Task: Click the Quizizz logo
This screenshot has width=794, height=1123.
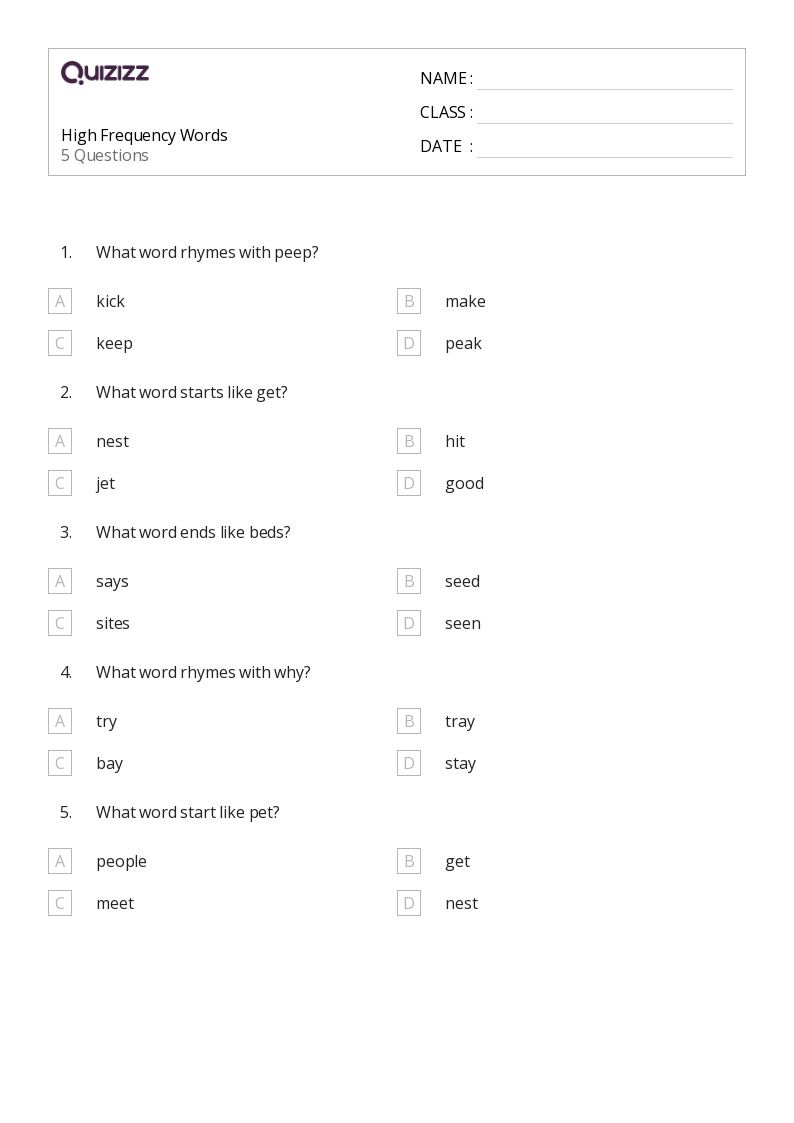Action: (105, 73)
